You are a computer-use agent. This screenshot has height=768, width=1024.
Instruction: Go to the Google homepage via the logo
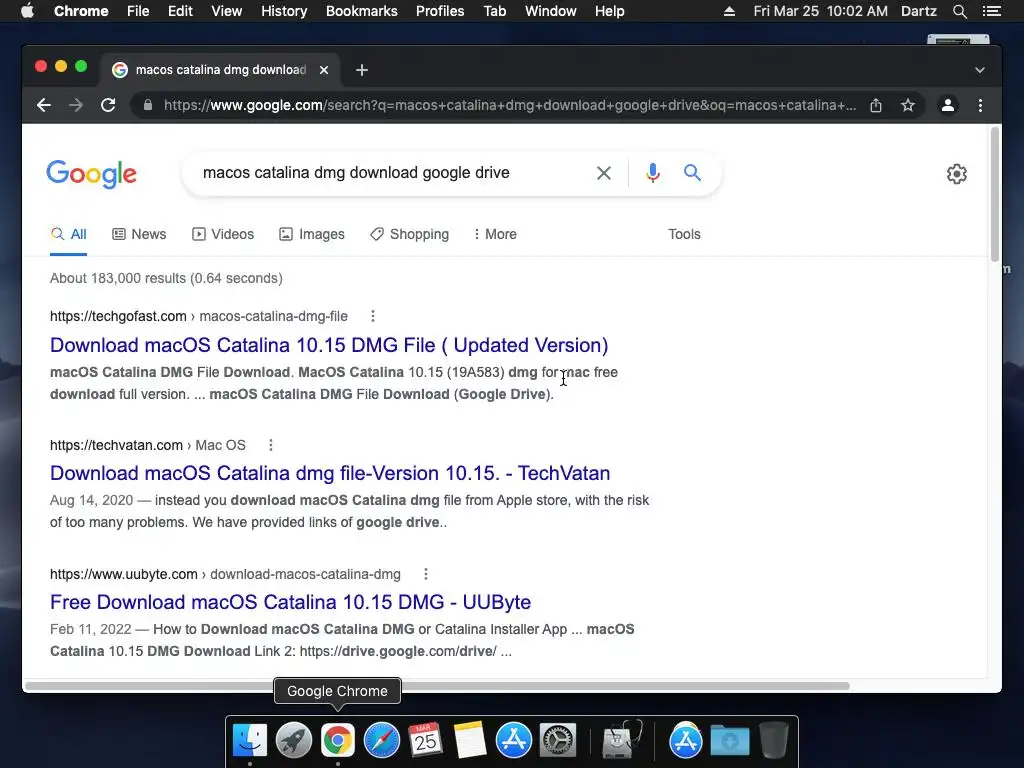(91, 174)
